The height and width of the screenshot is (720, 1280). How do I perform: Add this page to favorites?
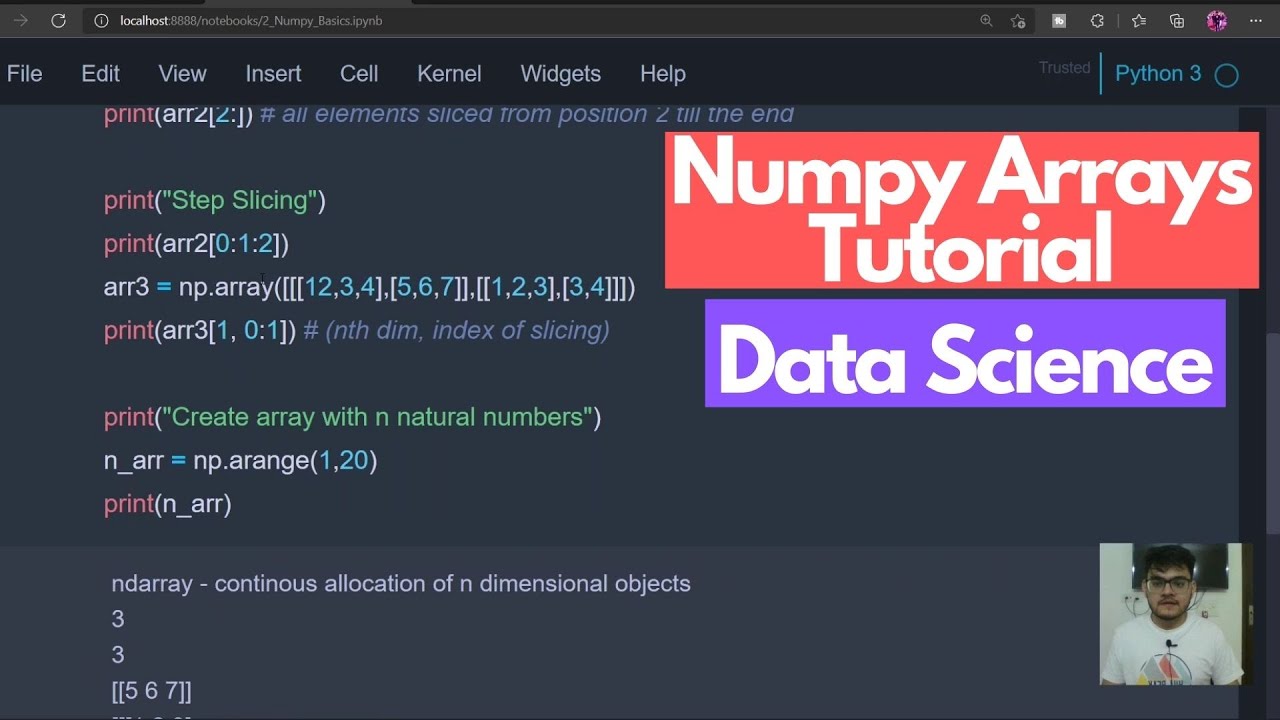[x=1018, y=20]
